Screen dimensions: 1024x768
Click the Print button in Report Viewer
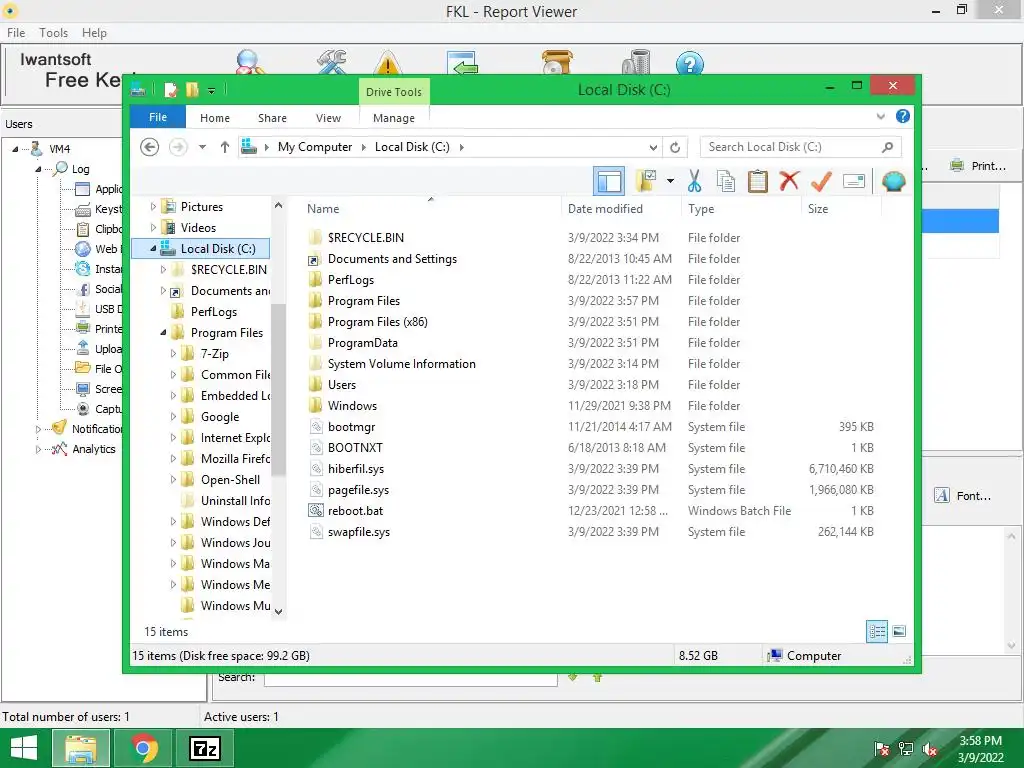(x=978, y=166)
